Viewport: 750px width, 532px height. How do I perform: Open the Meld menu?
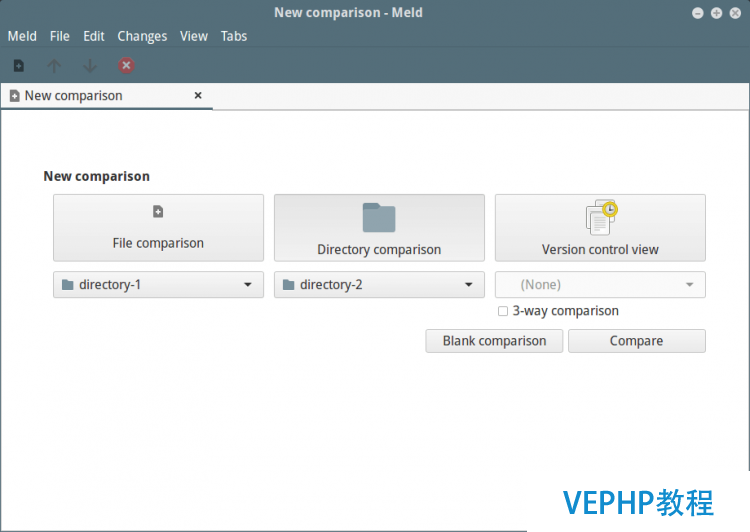[x=22, y=36]
